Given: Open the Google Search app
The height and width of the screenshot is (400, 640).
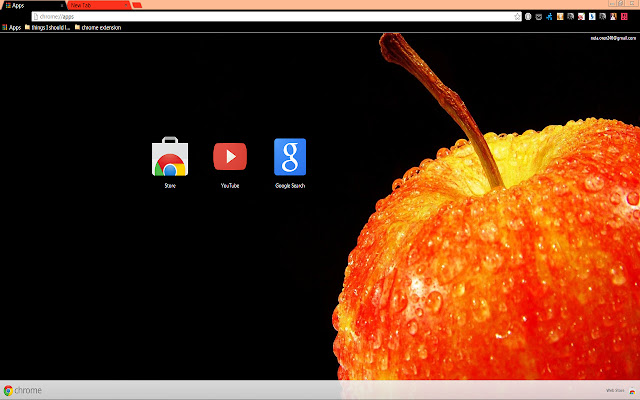Looking at the screenshot, I should click(x=290, y=156).
